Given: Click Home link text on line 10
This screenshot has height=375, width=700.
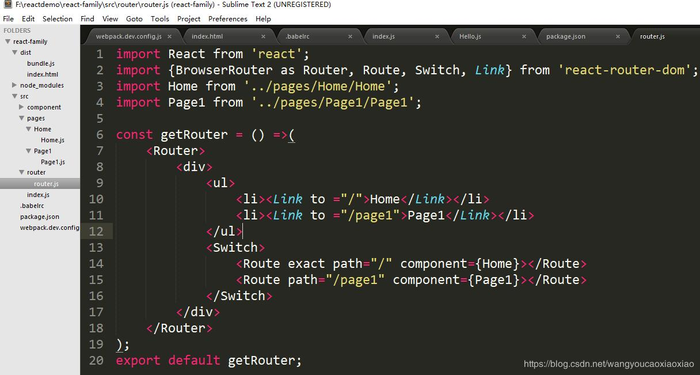Looking at the screenshot, I should pyautogui.click(x=385, y=199).
